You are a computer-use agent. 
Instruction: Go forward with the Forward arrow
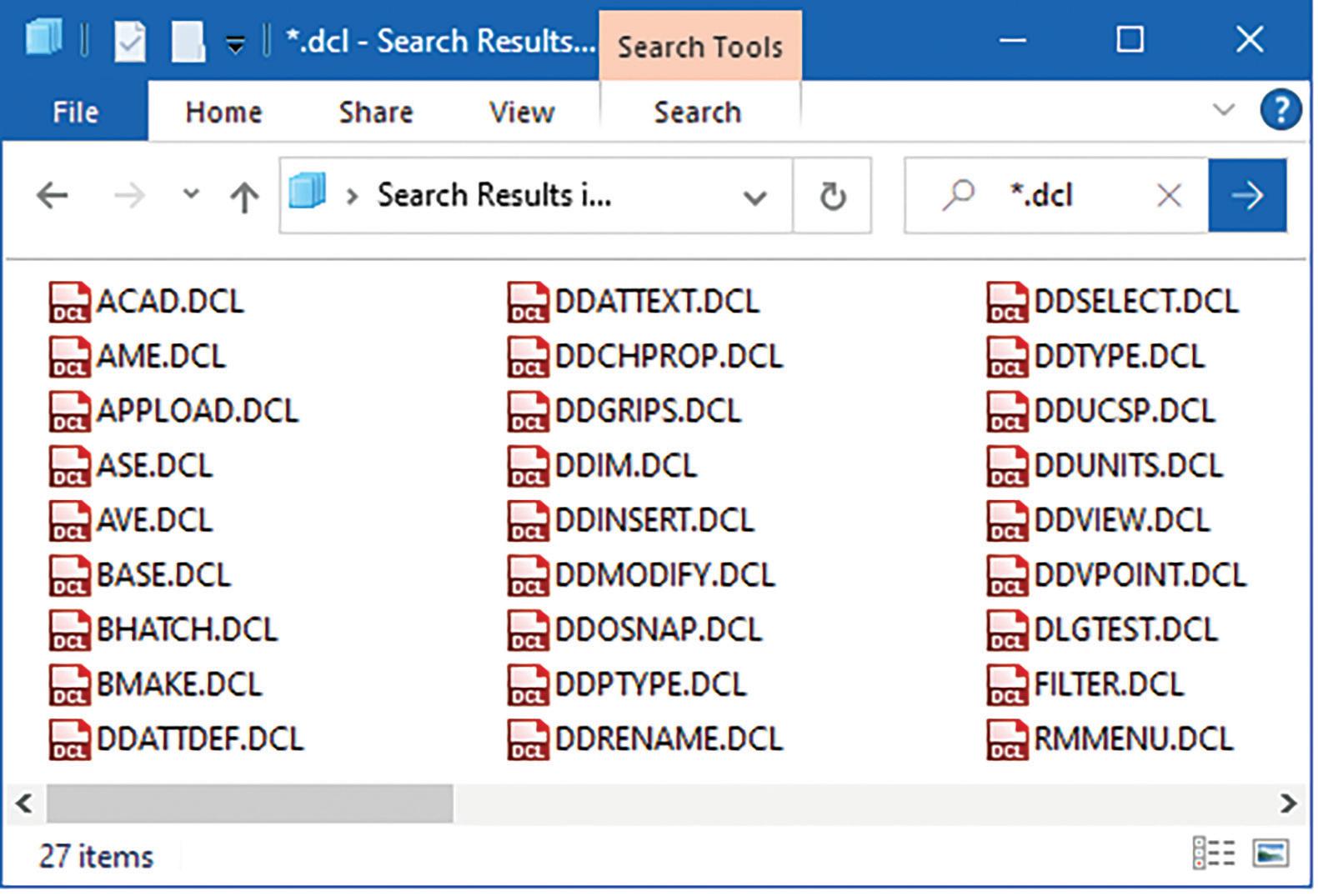(129, 196)
